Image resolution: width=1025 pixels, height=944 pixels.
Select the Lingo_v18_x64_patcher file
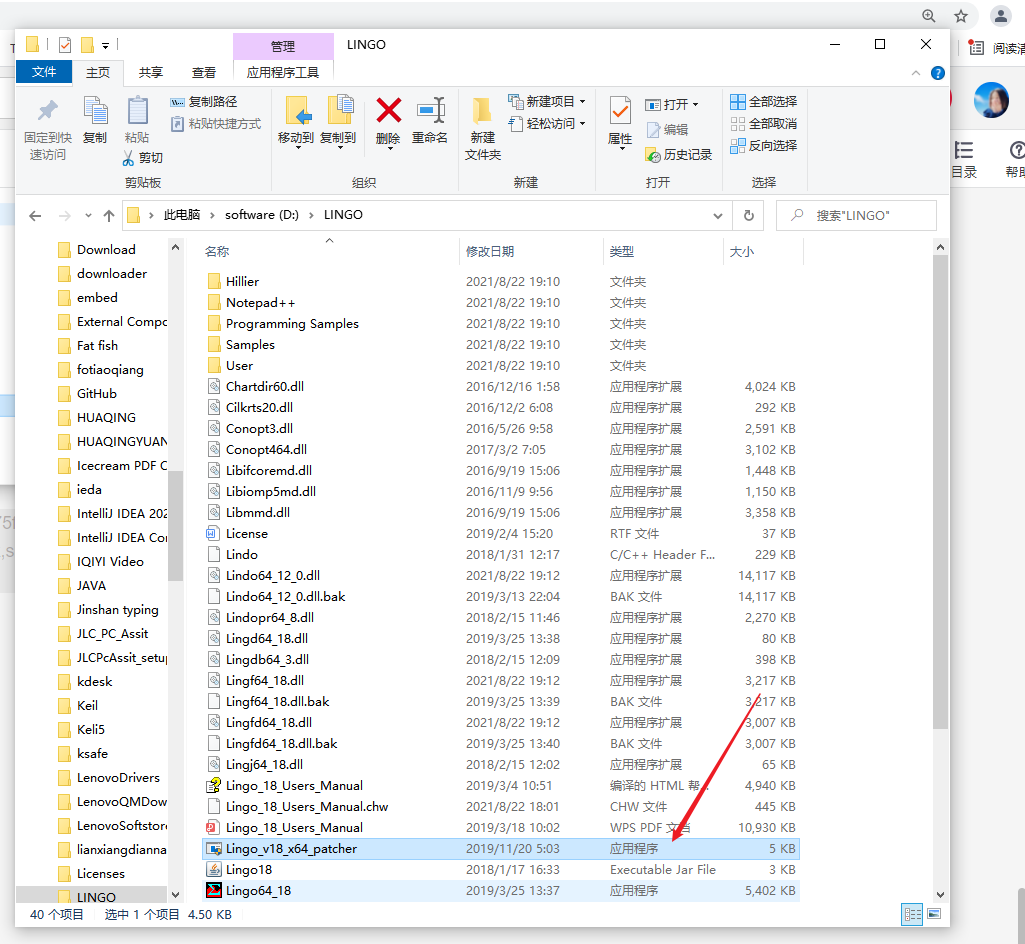pyautogui.click(x=500, y=849)
